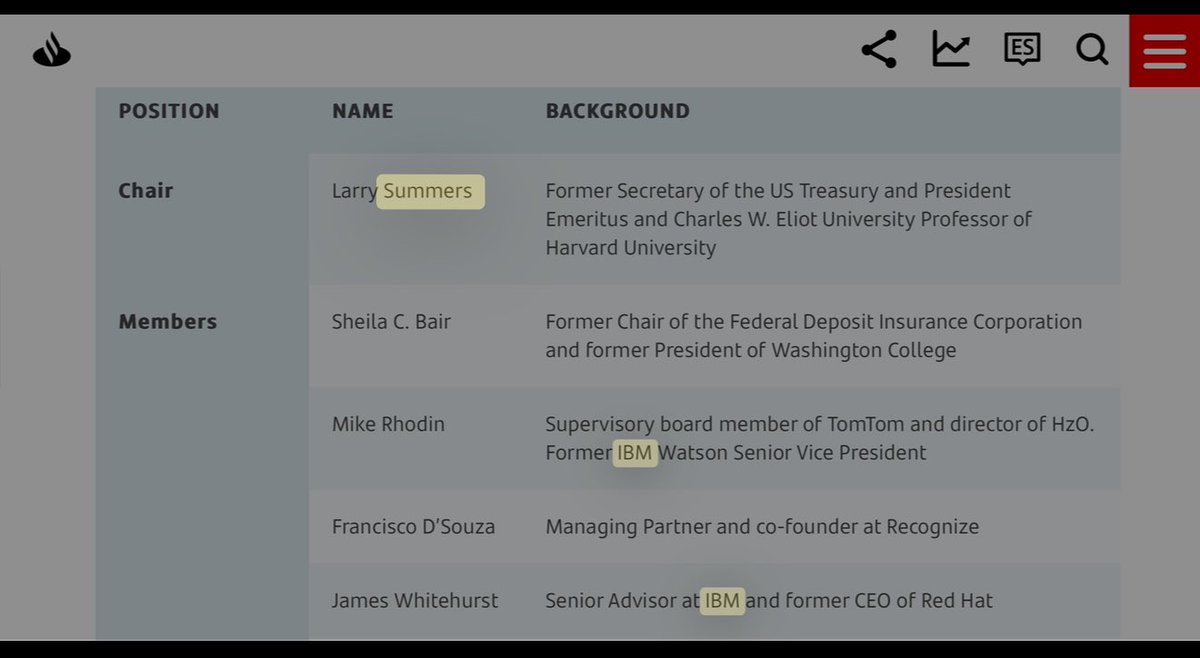Click the BACKGROUND column header
1200x658 pixels.
(617, 111)
